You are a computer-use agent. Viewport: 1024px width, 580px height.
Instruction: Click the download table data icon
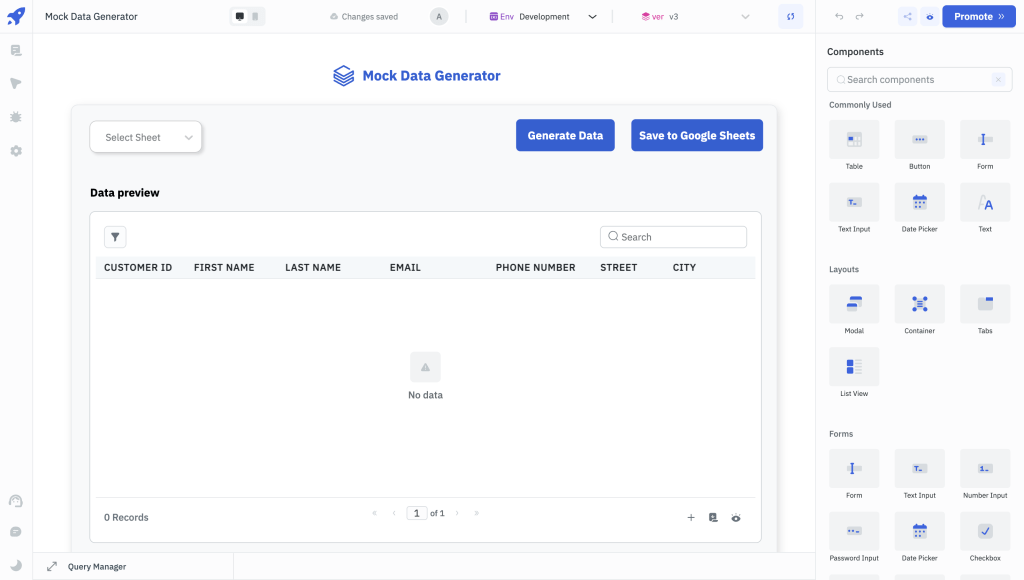pos(713,518)
